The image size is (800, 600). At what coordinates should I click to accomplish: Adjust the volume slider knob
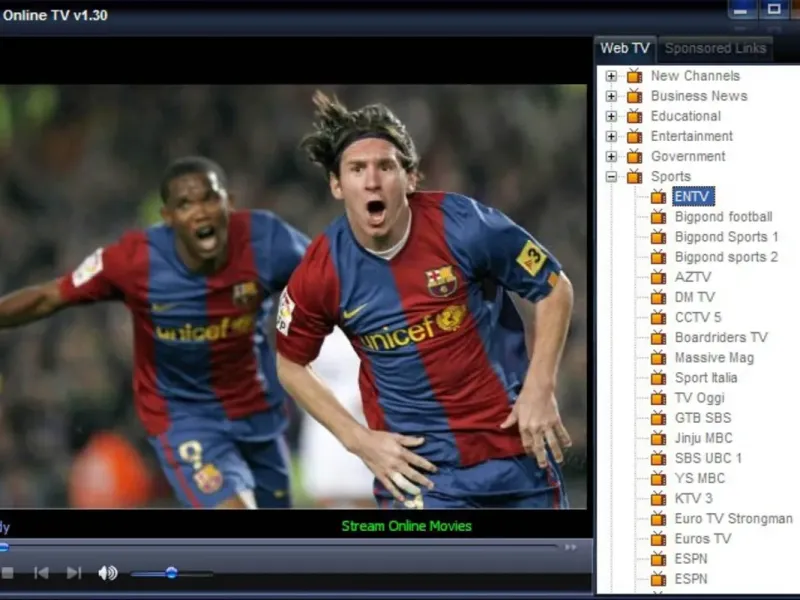click(x=171, y=573)
